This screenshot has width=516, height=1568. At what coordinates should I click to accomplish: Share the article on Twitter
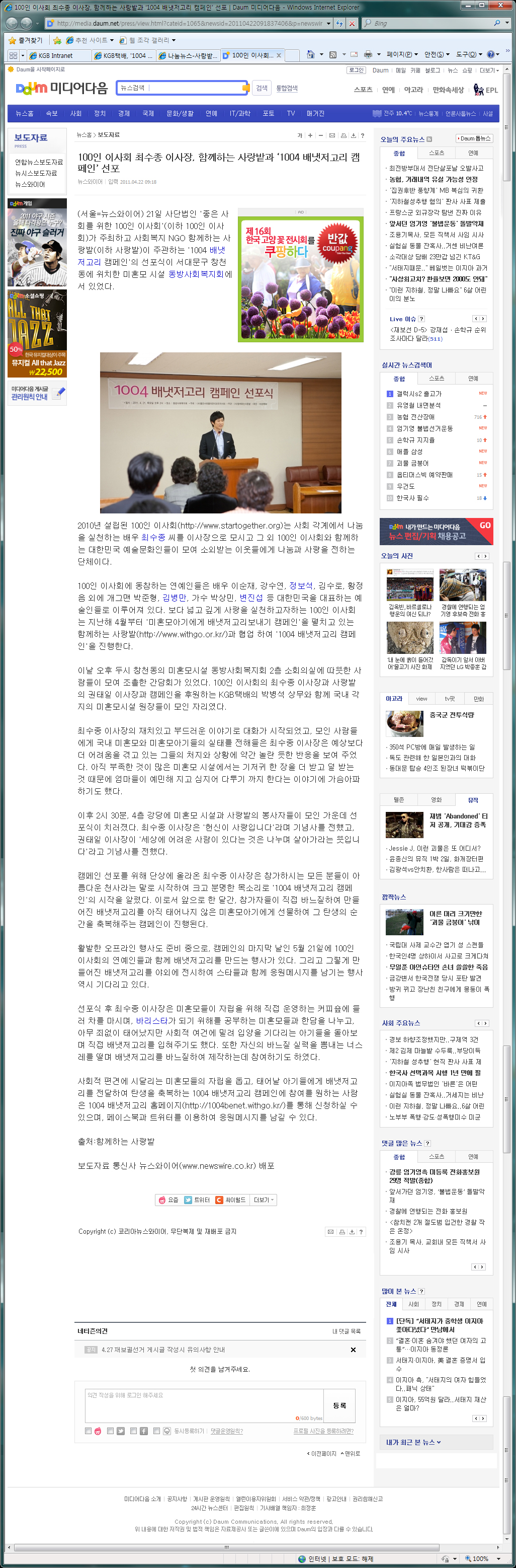pos(197,1200)
